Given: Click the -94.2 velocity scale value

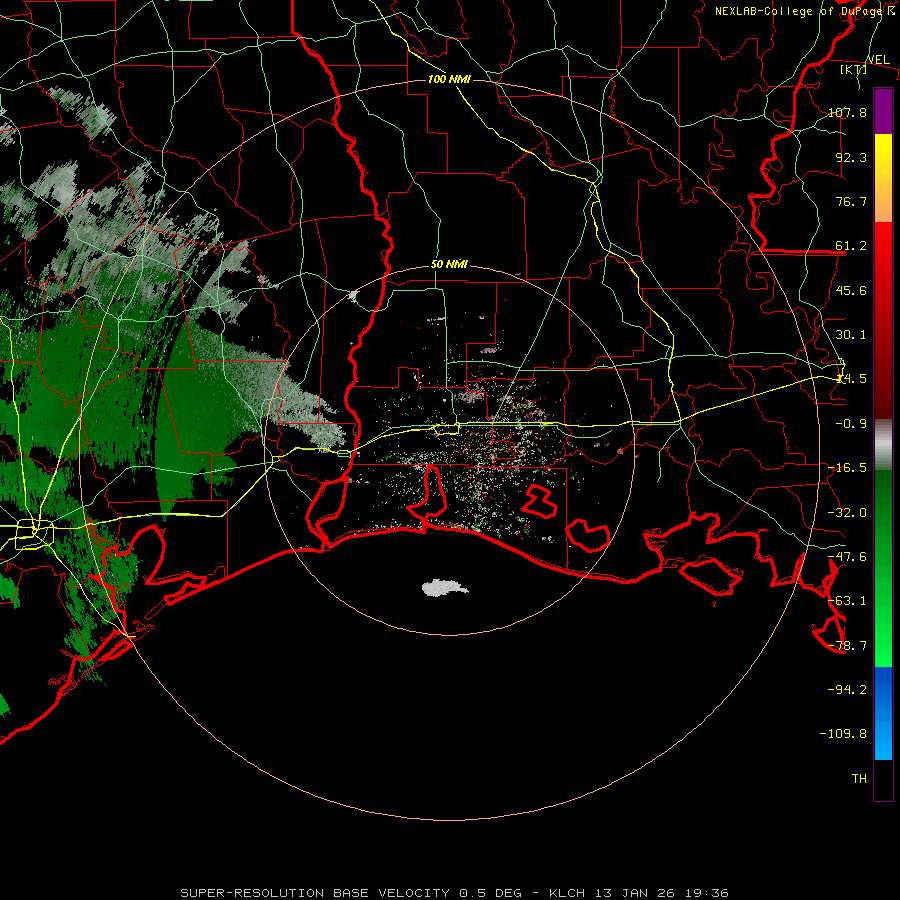Looking at the screenshot, I should pyautogui.click(x=847, y=689).
